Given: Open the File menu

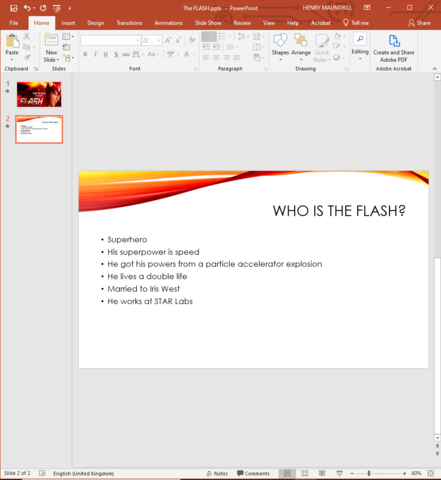Looking at the screenshot, I should (14, 23).
